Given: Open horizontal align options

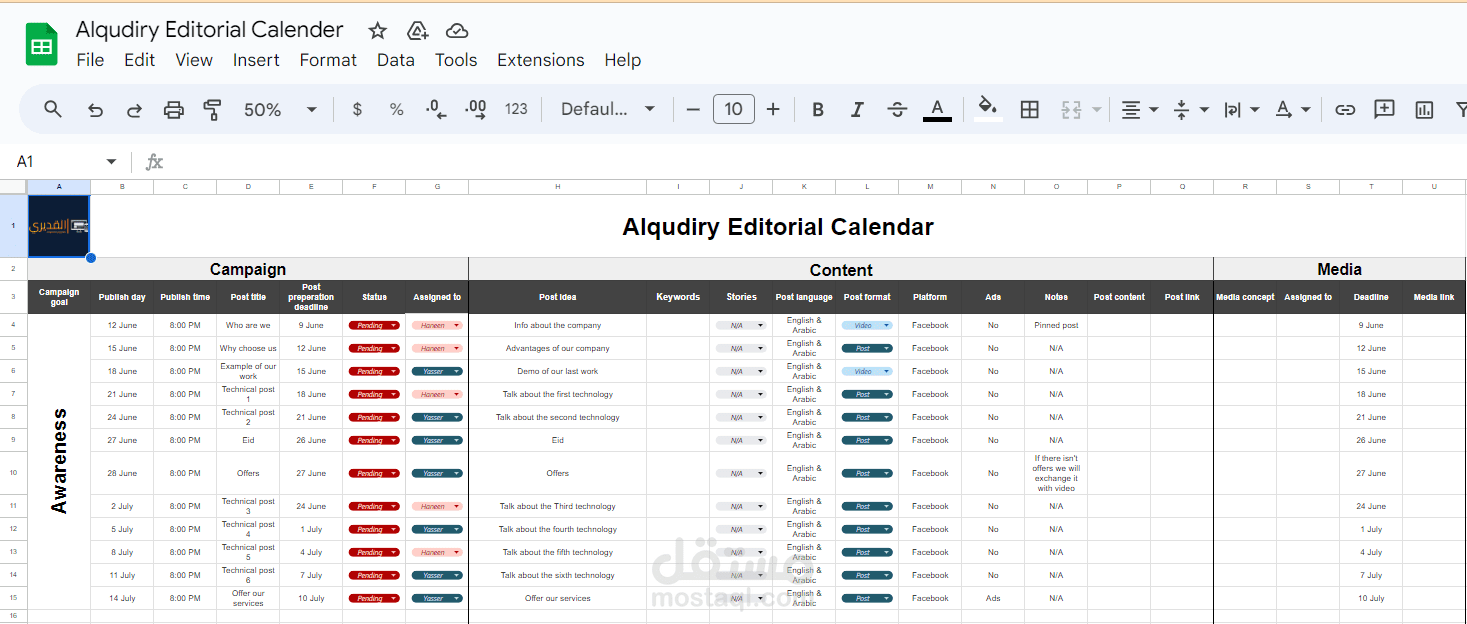Looking at the screenshot, I should tap(1139, 110).
